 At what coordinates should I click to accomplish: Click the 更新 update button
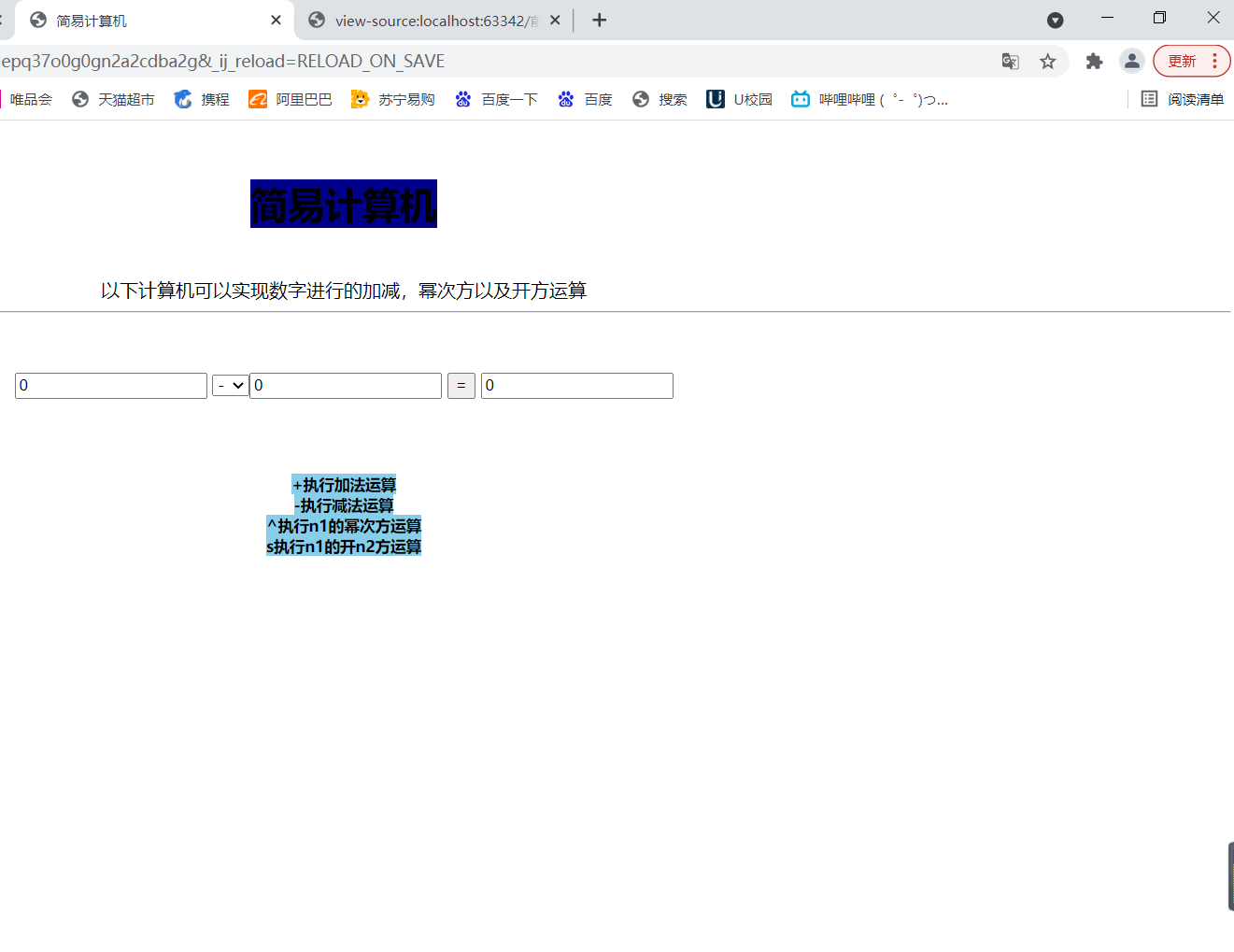coord(1184,60)
